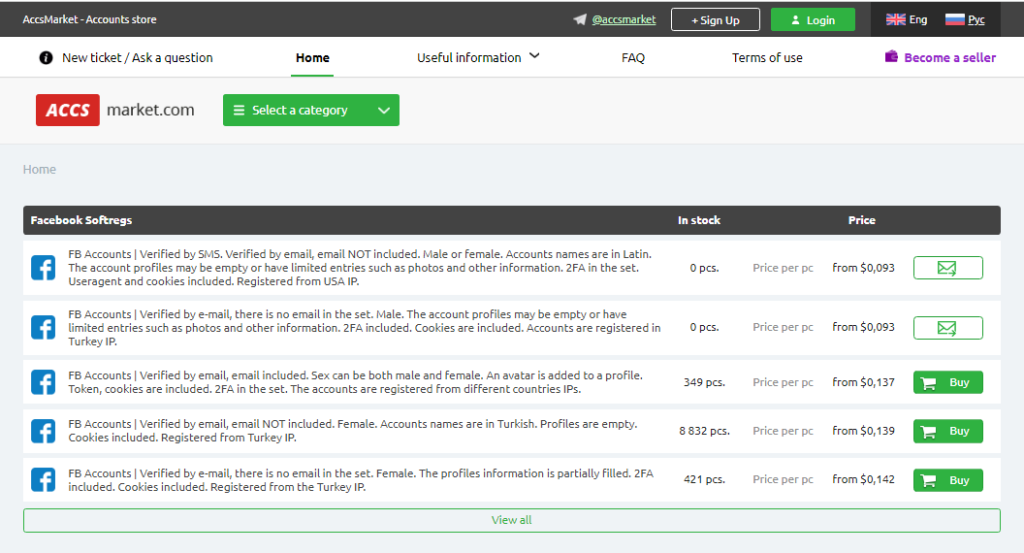
Task: Click the down arrow of Select a category
Action: point(384,110)
